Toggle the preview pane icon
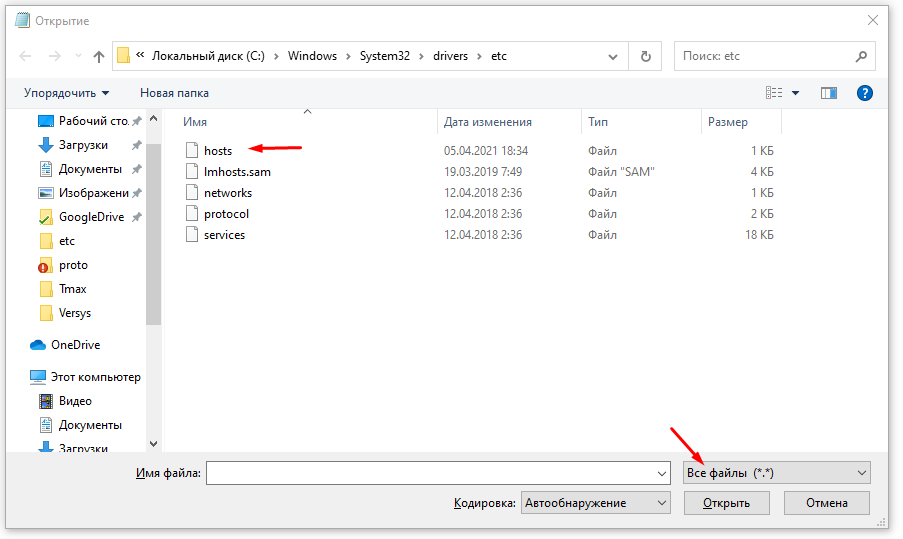 (x=828, y=93)
